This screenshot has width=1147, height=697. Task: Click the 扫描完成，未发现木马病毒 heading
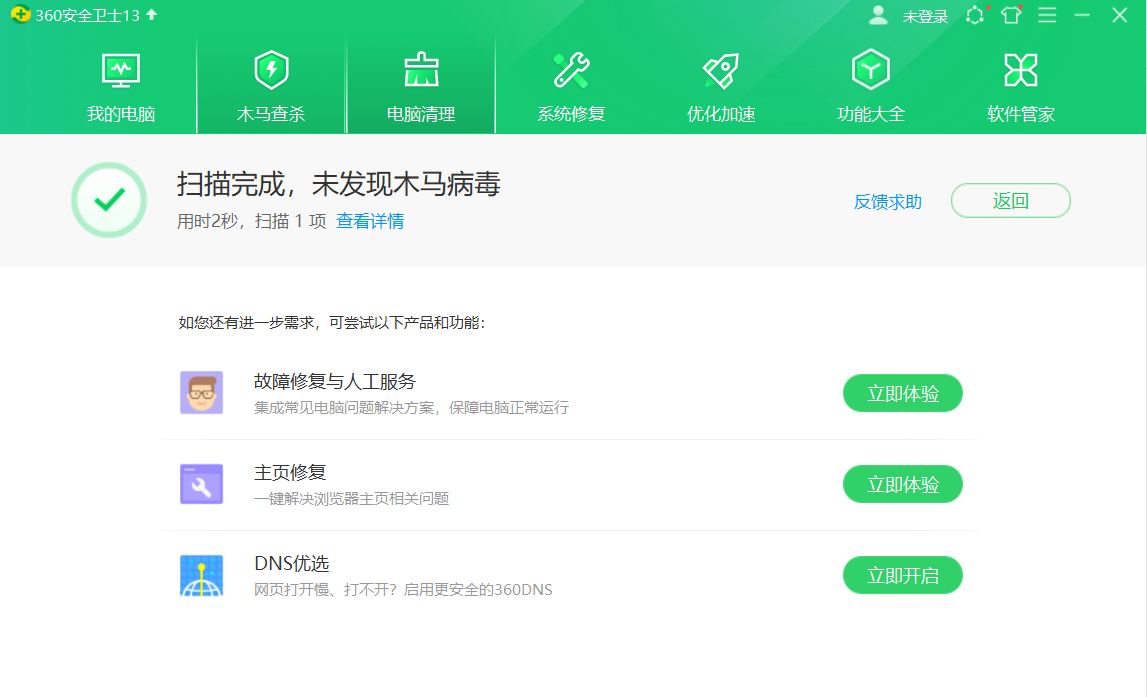(339, 184)
